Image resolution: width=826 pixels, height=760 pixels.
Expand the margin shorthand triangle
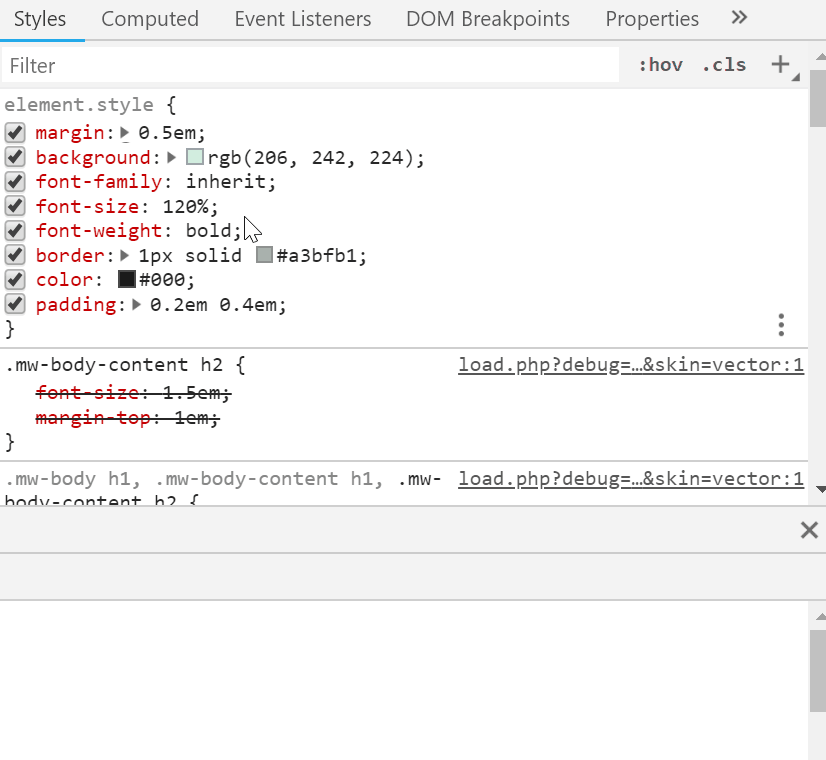pyautogui.click(x=125, y=133)
